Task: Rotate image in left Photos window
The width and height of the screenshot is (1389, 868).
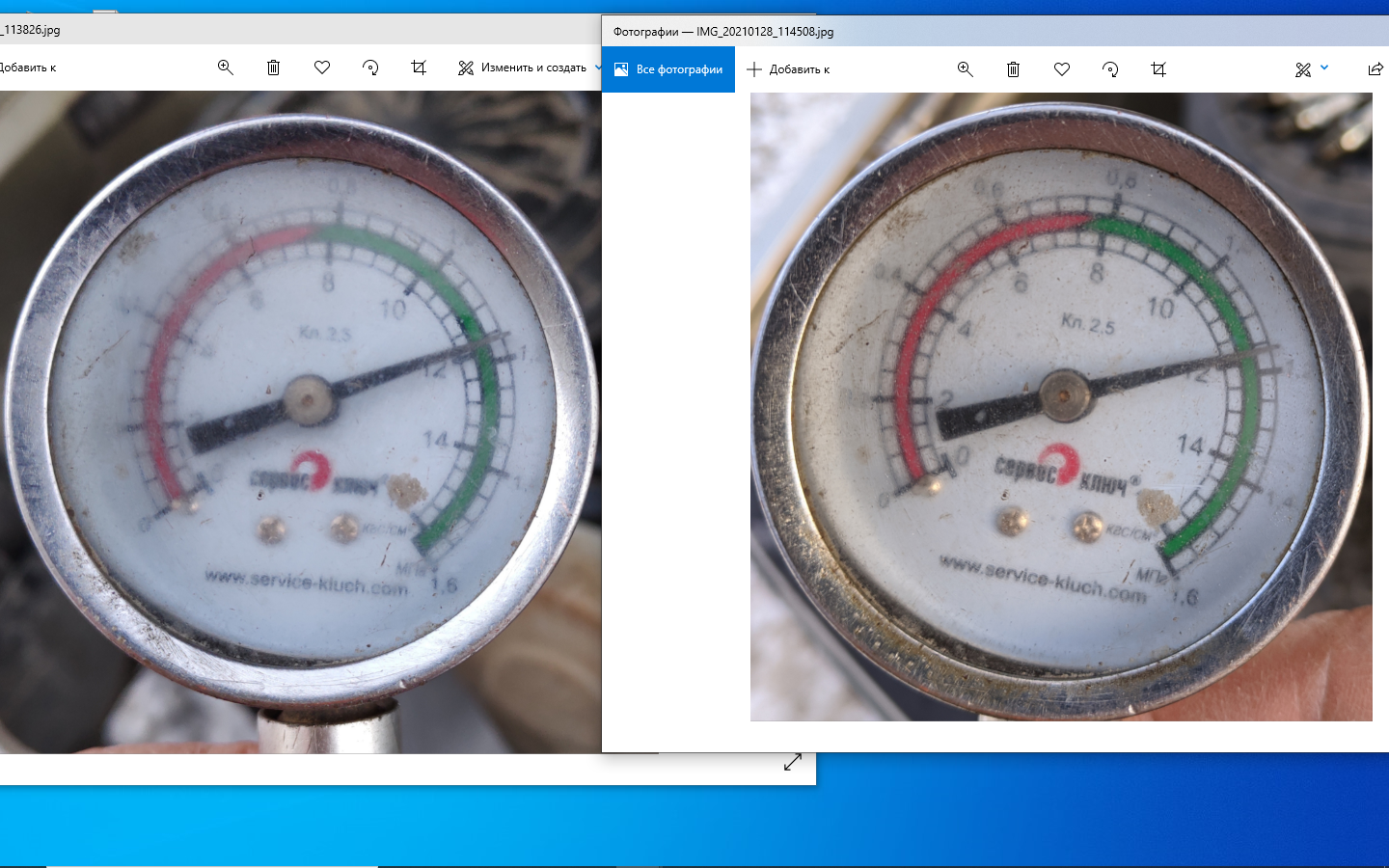Action: 370,68
